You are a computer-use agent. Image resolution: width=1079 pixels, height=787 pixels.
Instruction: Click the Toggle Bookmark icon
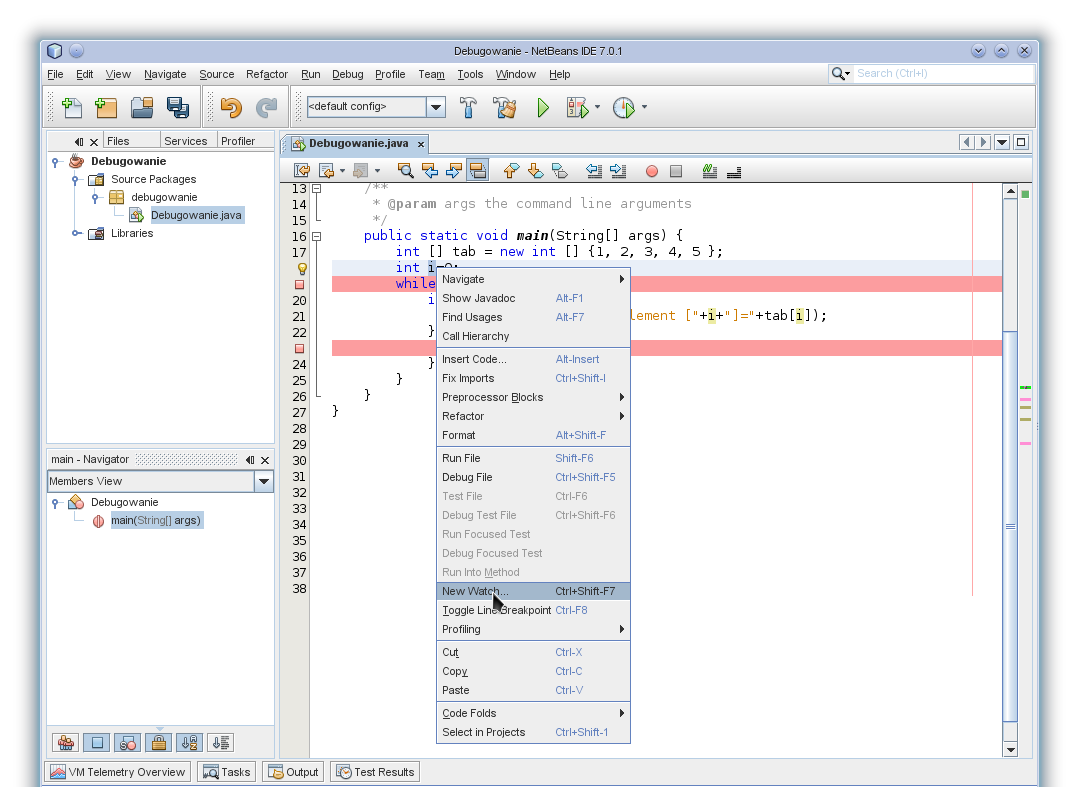[560, 171]
